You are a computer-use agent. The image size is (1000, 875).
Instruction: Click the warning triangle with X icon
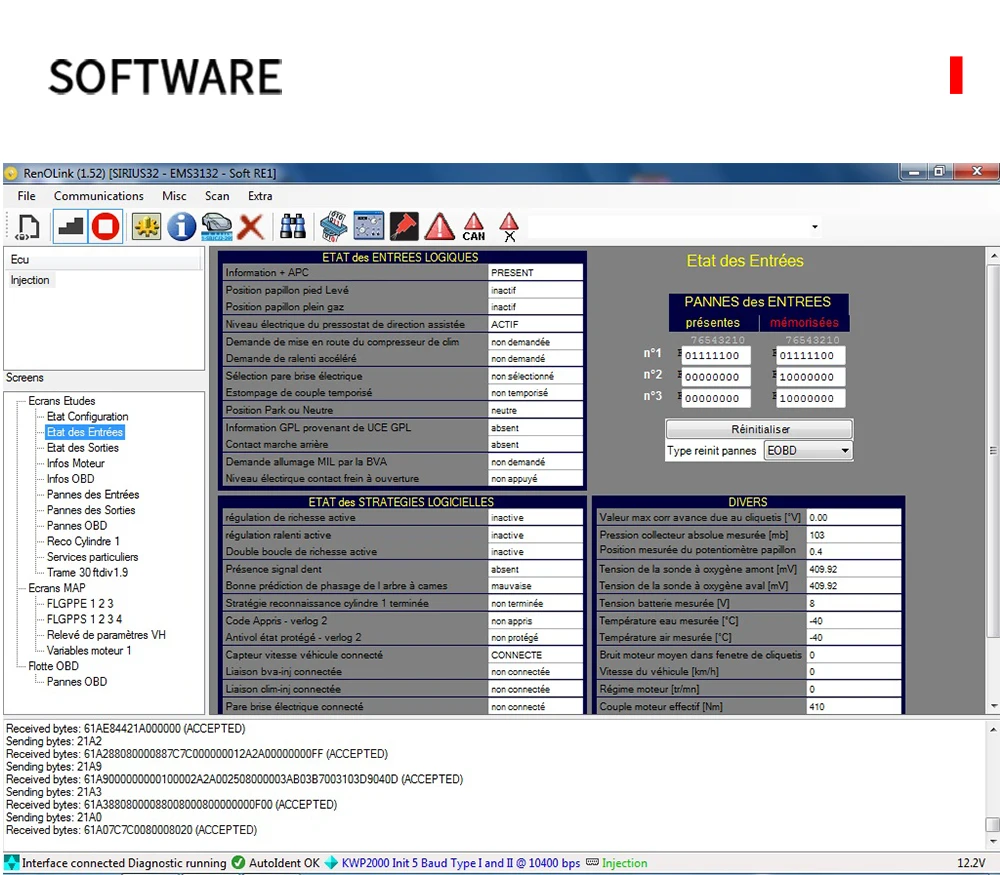point(509,226)
